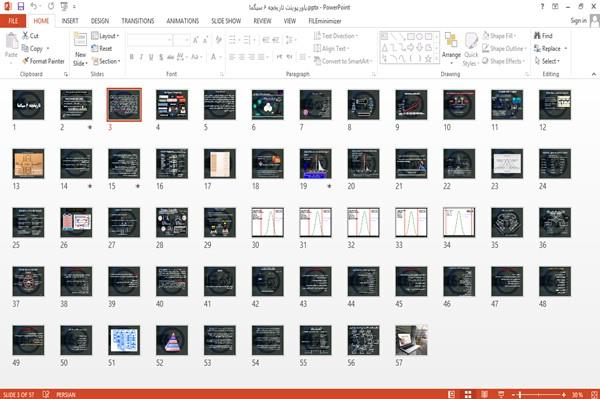The image size is (600, 399).
Task: Open the FILEminimizer tab
Action: (324, 21)
